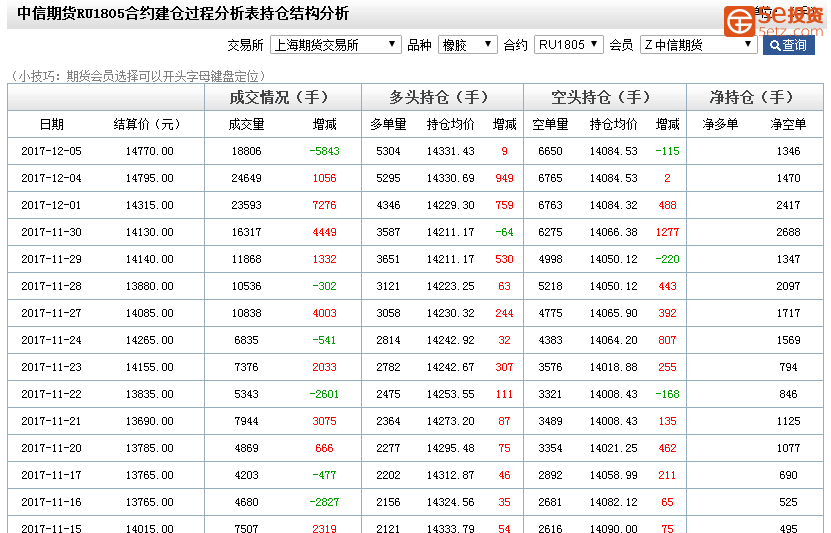Select the date cell 2017-11-22
831x533 pixels.
[51, 395]
